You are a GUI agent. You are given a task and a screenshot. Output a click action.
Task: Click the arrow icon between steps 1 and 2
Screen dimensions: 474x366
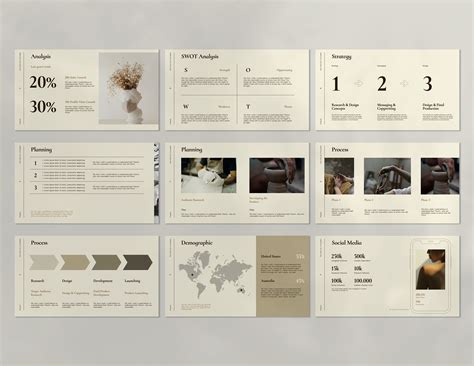[x=359, y=83]
